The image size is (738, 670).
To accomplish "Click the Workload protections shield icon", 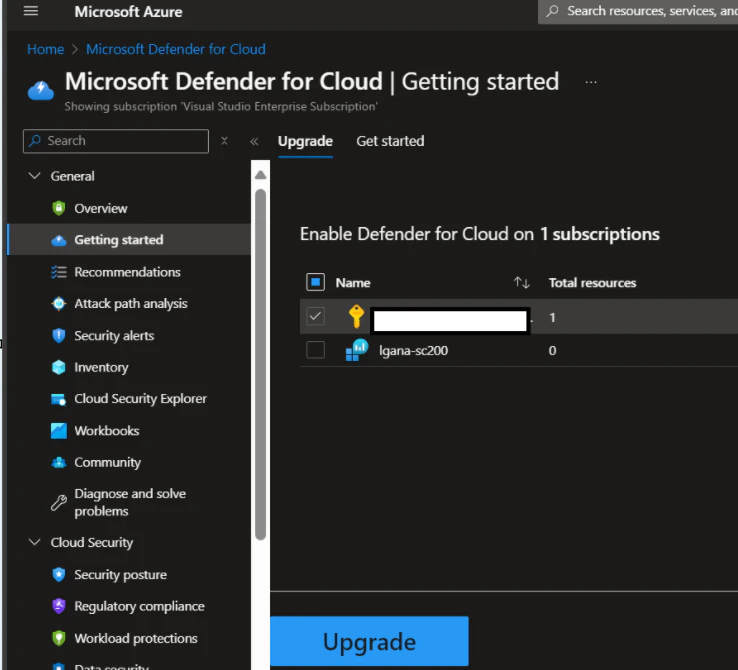I will click(58, 638).
